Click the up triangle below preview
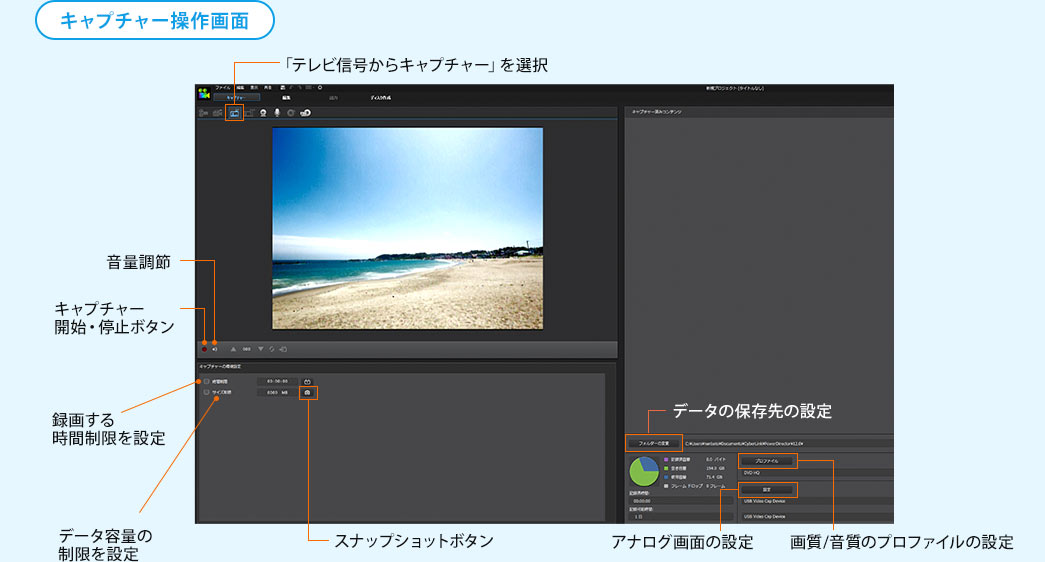 point(234,349)
